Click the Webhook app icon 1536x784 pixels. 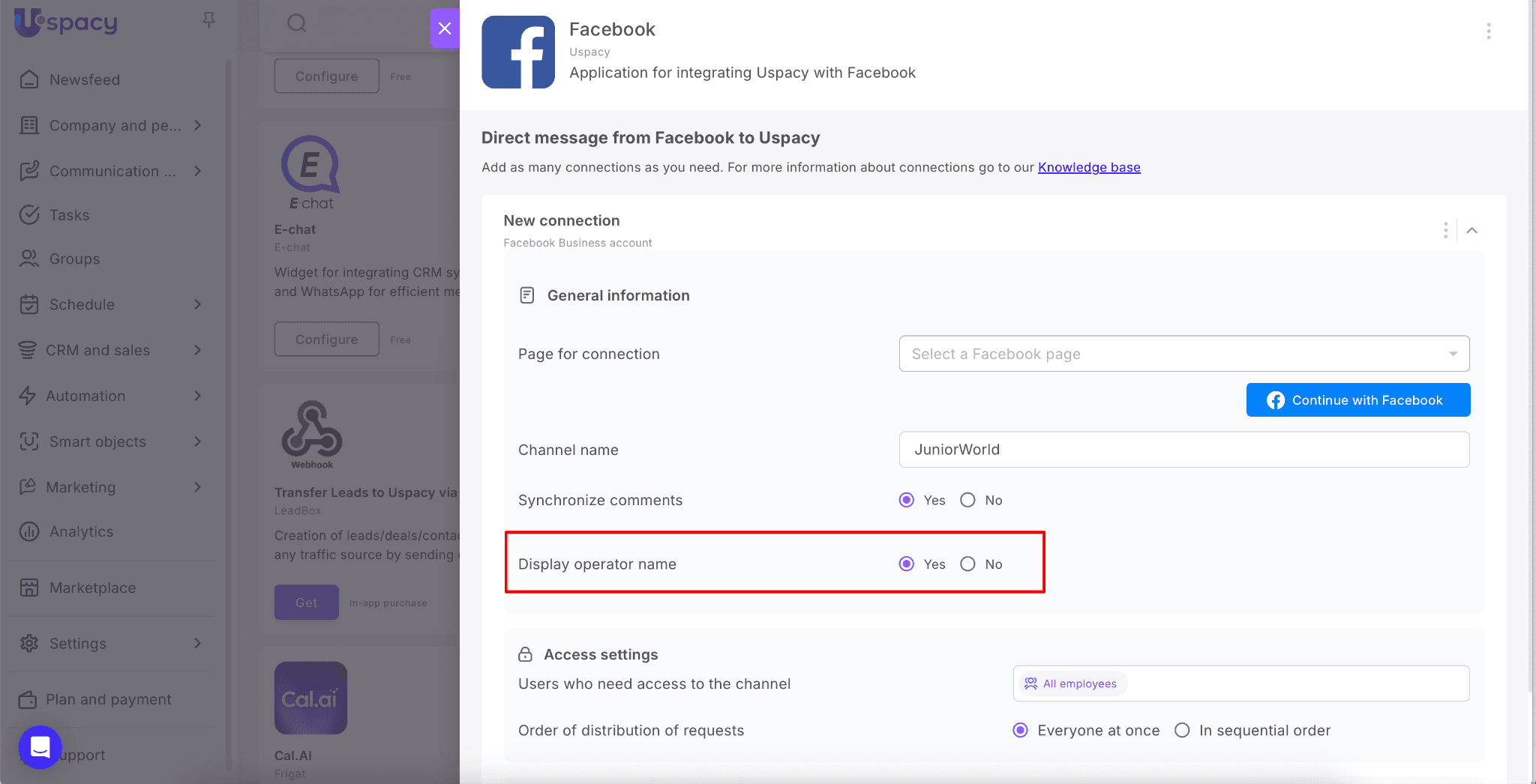click(x=312, y=433)
